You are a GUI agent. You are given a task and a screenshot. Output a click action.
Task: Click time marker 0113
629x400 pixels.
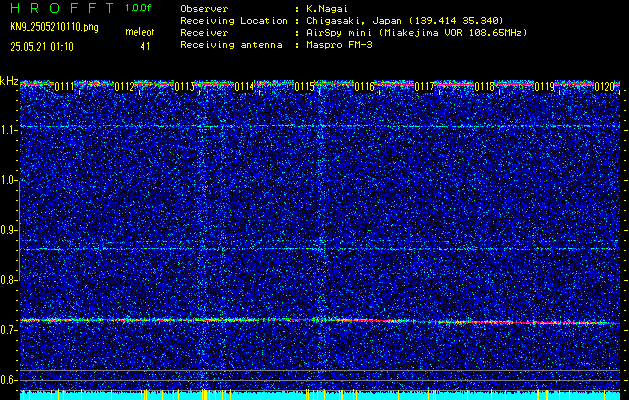[185, 87]
